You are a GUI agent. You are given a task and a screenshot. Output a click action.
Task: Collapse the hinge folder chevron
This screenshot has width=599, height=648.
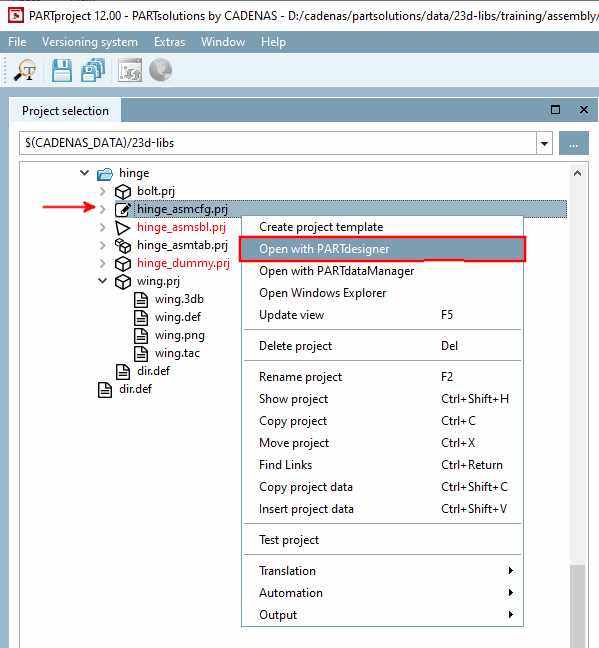84,172
